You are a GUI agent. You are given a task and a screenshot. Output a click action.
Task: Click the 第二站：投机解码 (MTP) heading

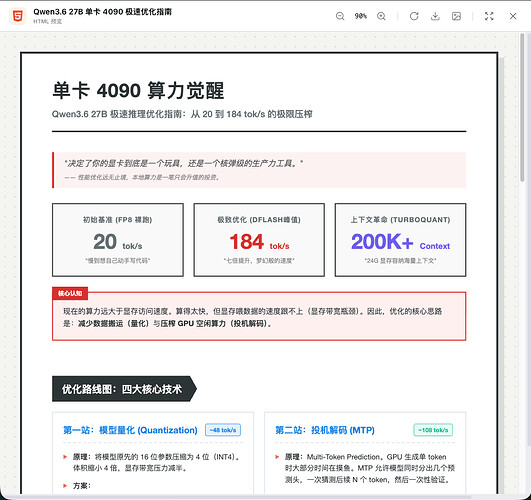[325, 430]
